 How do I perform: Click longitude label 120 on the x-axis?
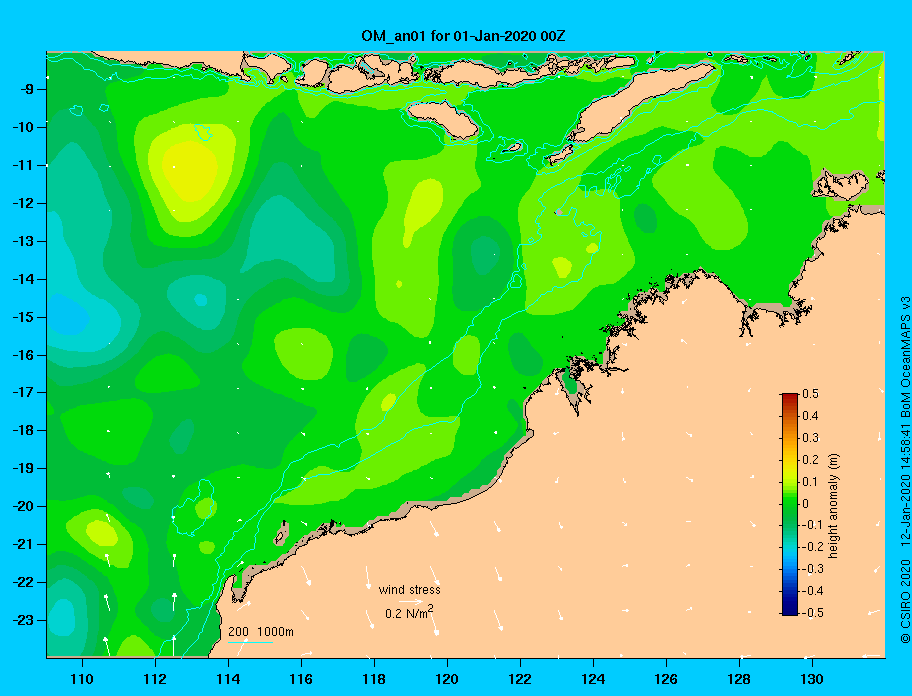(x=447, y=679)
